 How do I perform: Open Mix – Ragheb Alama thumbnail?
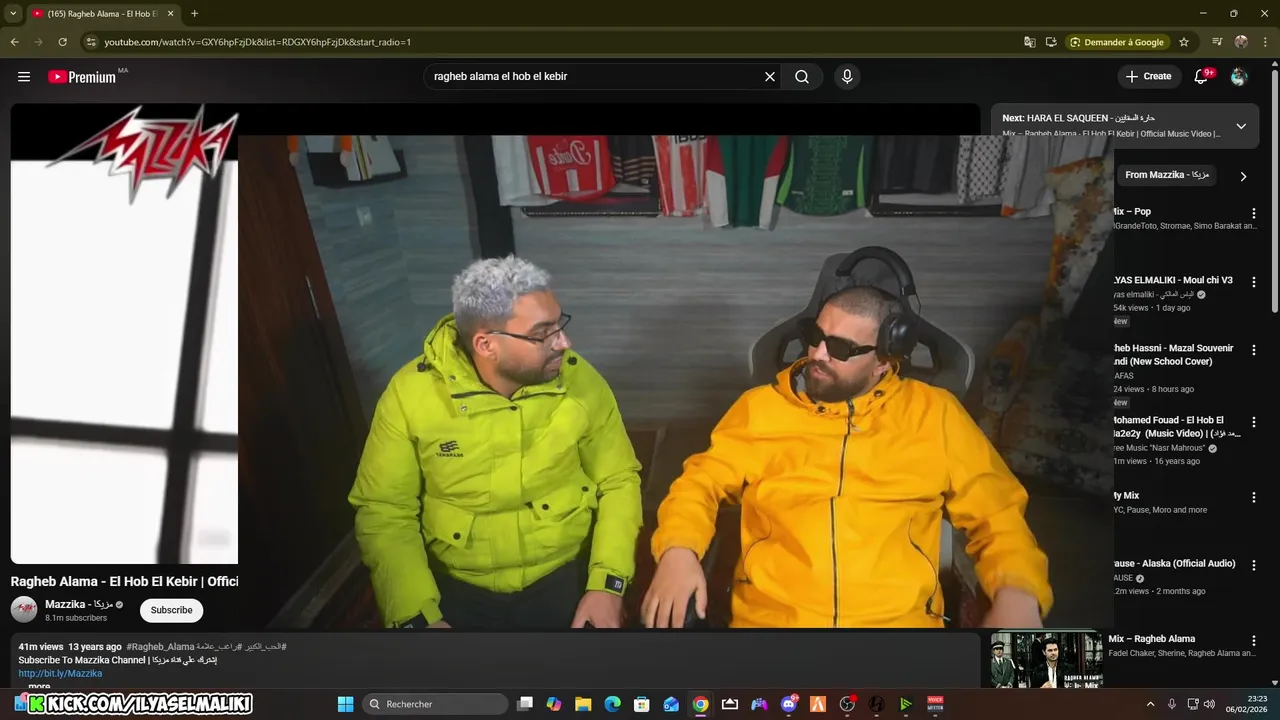click(1046, 660)
